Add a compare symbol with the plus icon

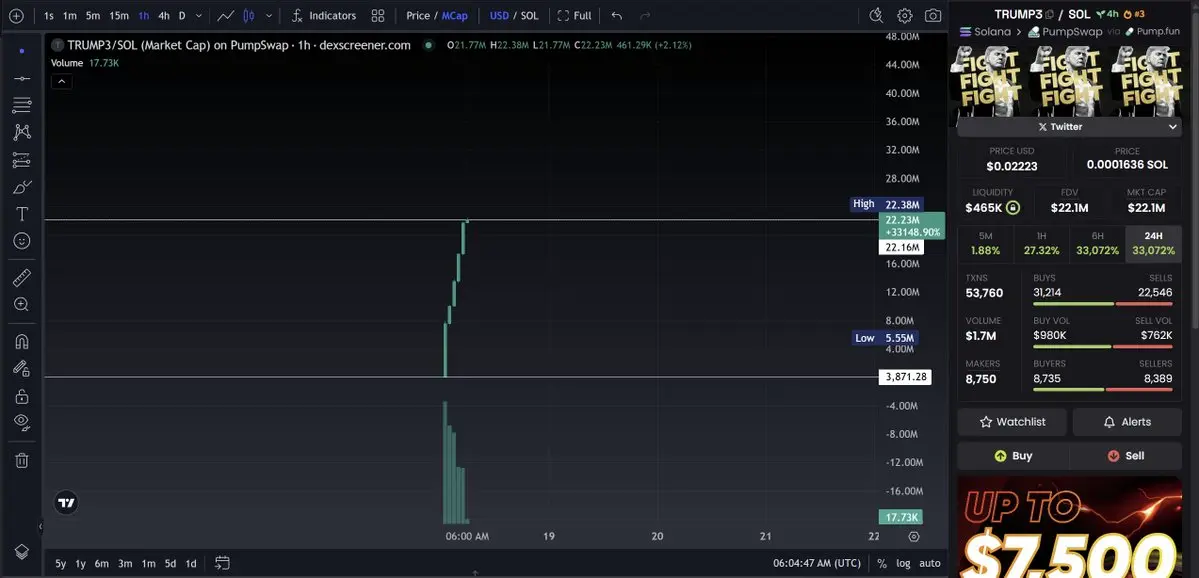tap(16, 15)
